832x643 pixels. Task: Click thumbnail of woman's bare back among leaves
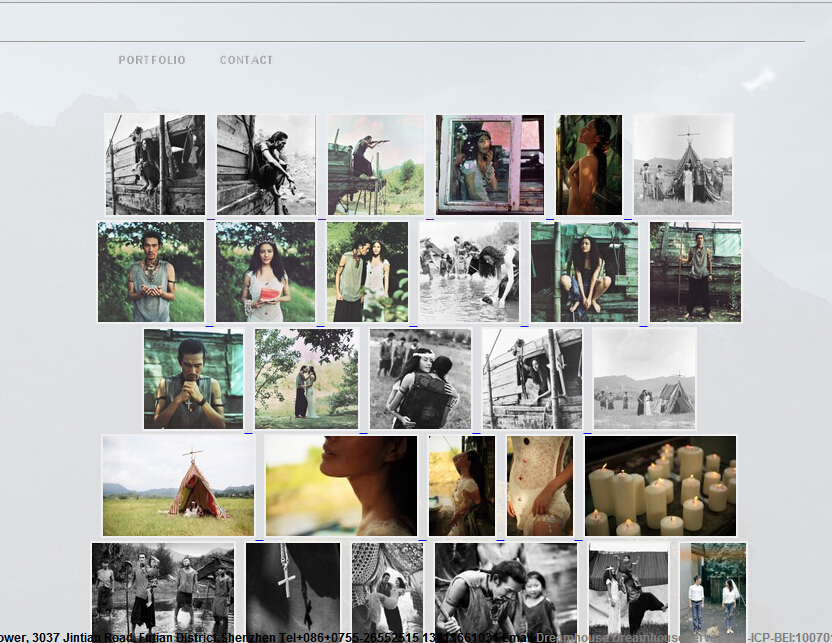589,164
